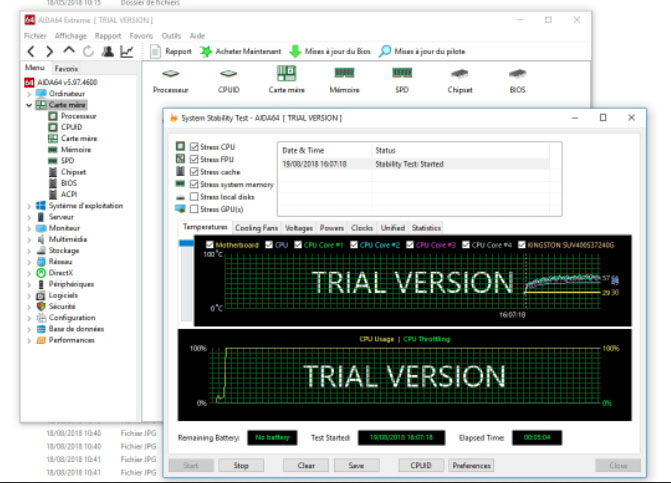The height and width of the screenshot is (483, 671).
Task: Click Acheter Maintenant in the toolbar
Action: point(241,51)
